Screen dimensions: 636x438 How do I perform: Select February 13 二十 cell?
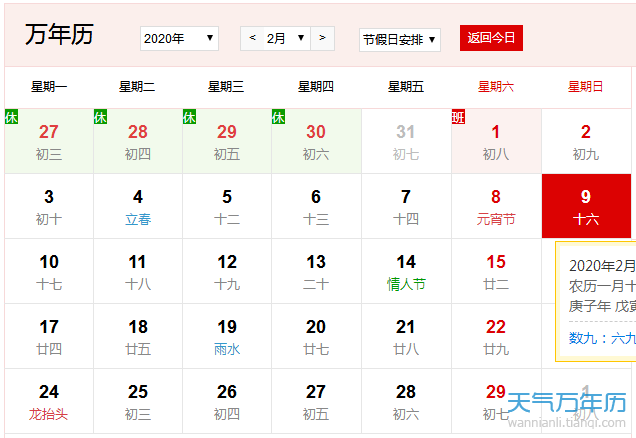pos(316,271)
